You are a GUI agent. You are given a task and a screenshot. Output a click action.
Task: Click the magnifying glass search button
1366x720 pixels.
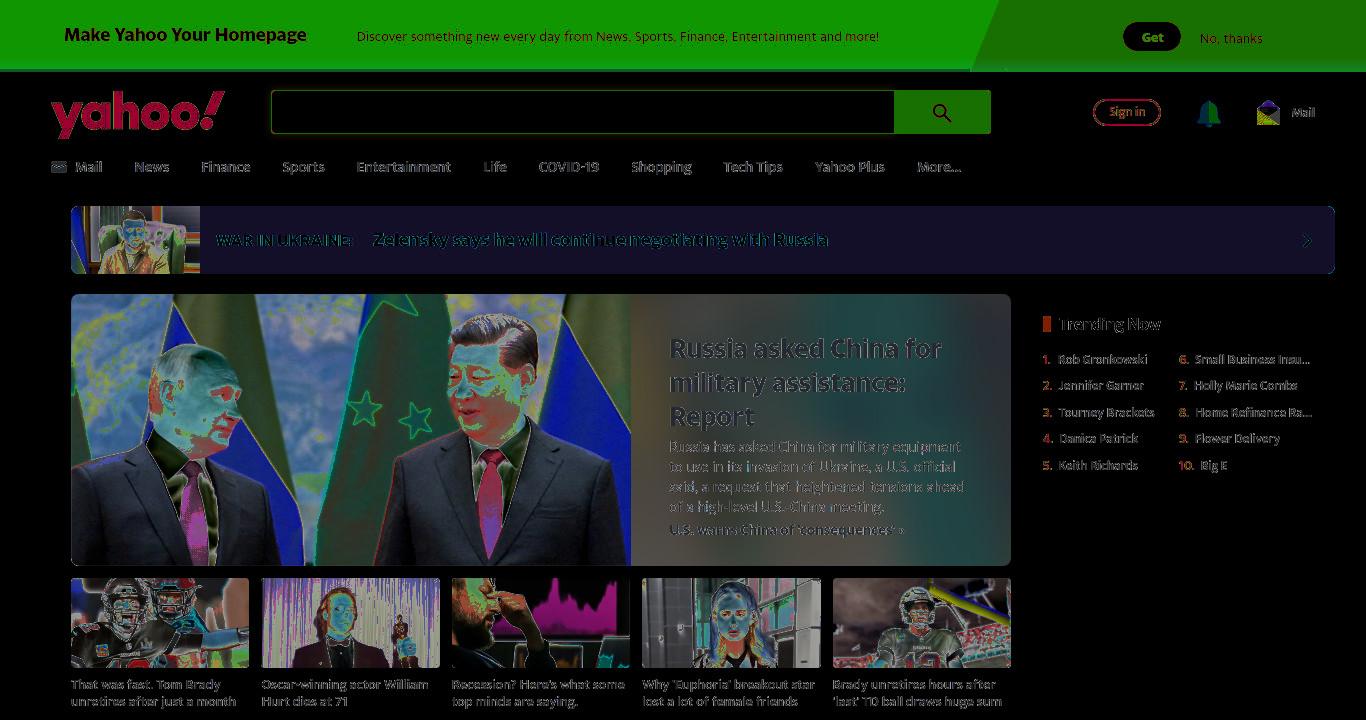click(942, 112)
